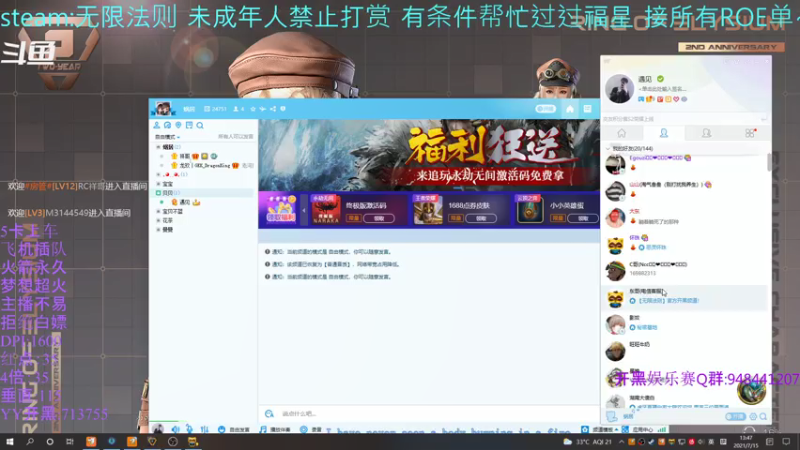The width and height of the screenshot is (800, 450).
Task: Open the notice board icon in sidebar toolbar
Action: tap(189, 125)
